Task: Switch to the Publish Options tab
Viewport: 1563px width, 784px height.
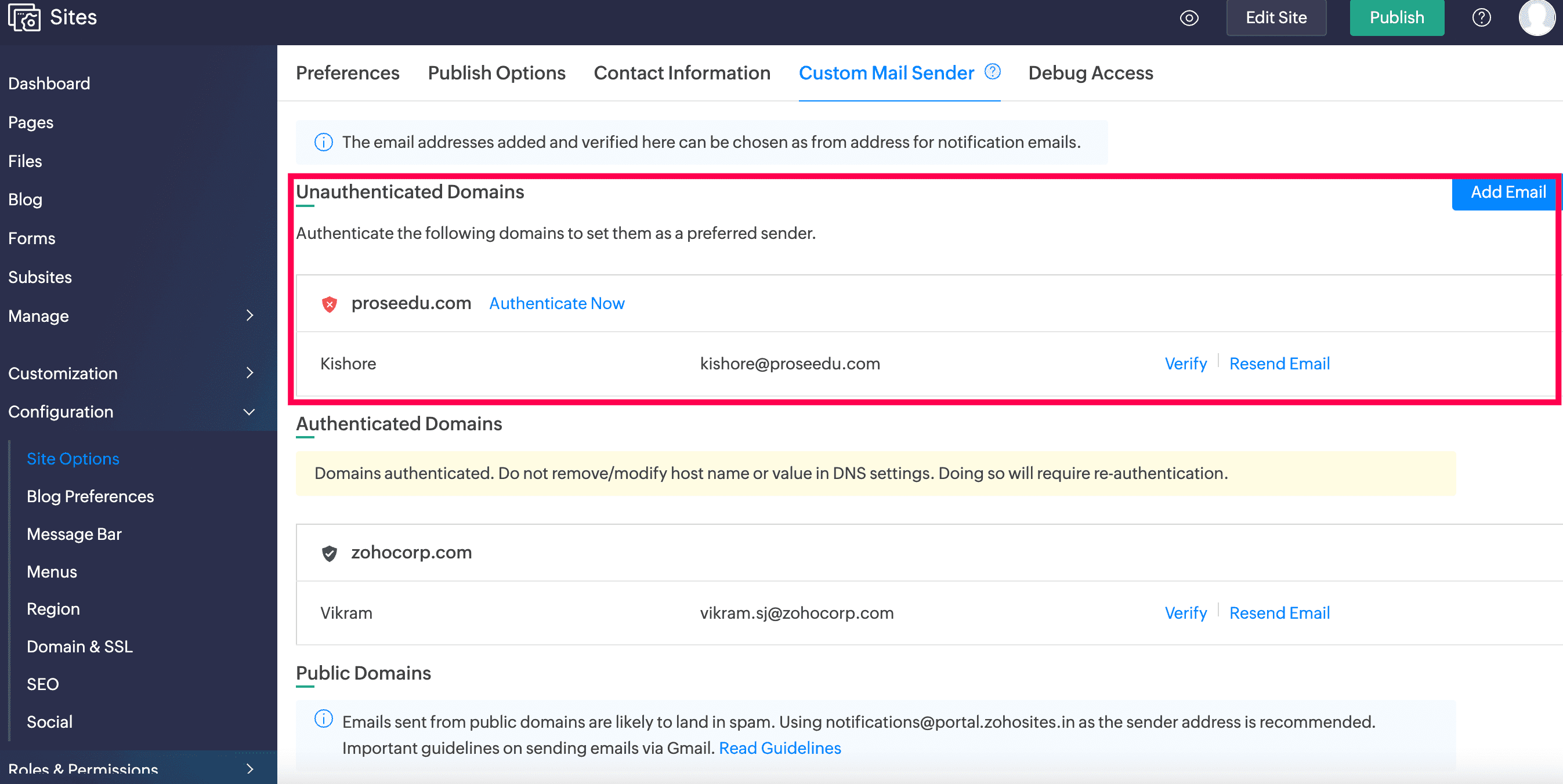Action: pyautogui.click(x=496, y=72)
